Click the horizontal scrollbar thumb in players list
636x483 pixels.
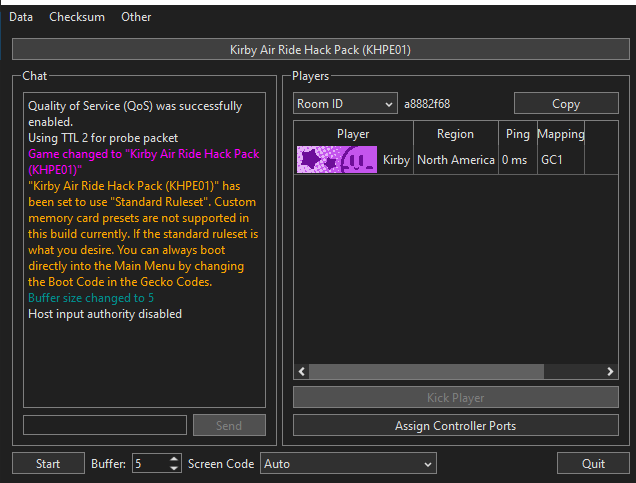[x=426, y=371]
